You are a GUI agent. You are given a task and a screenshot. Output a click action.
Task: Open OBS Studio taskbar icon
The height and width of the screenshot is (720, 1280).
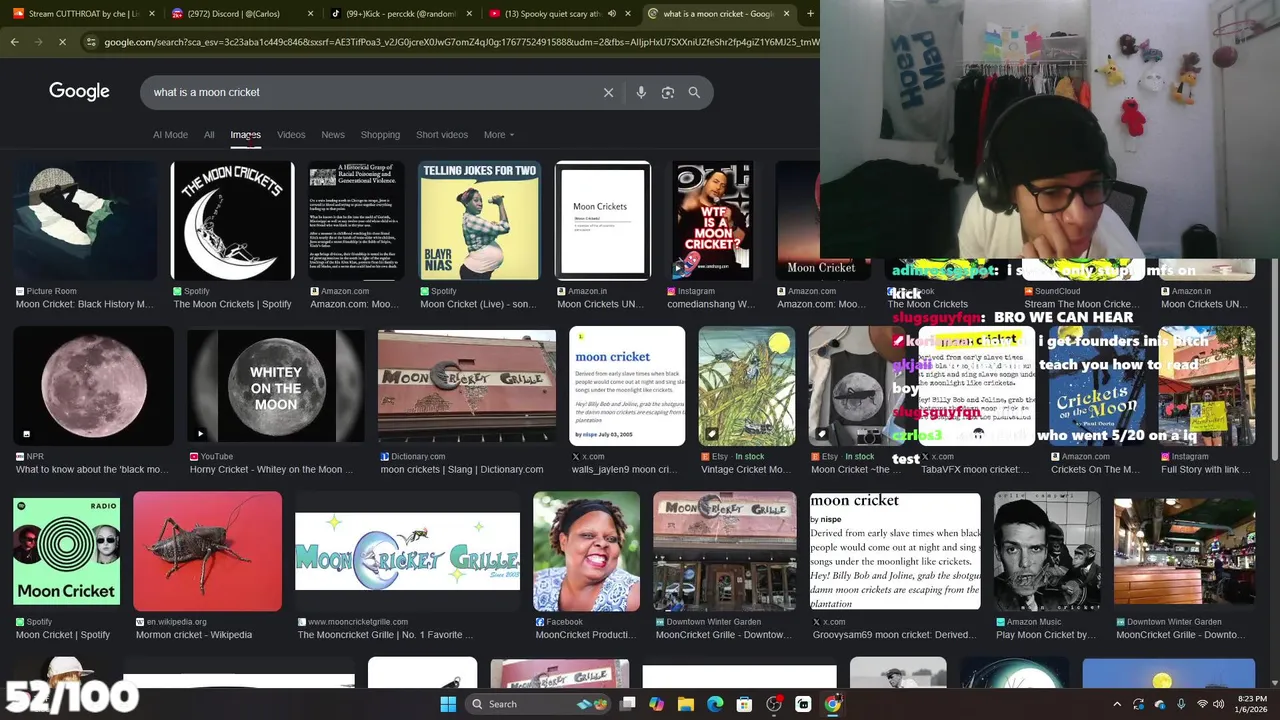(774, 704)
